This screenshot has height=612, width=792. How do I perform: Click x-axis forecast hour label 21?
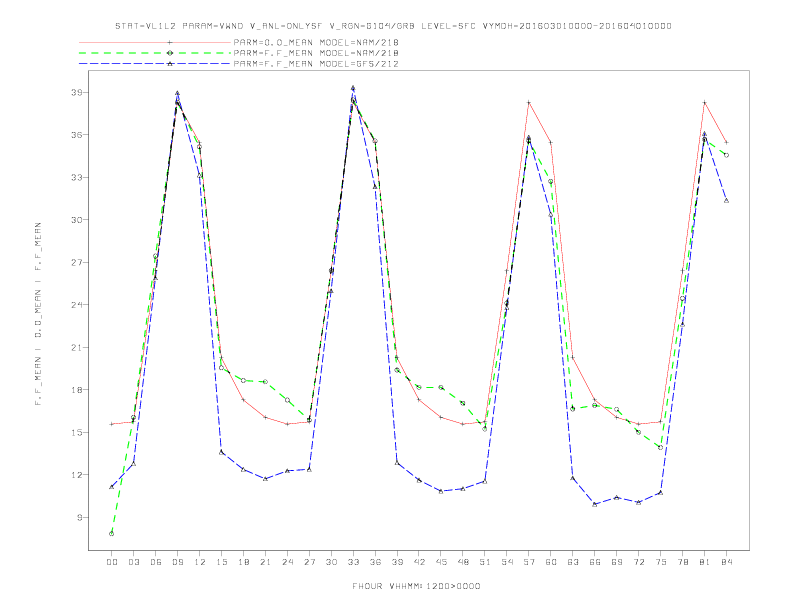click(x=265, y=562)
